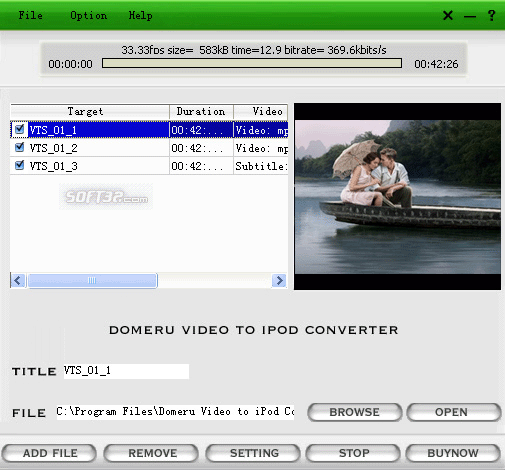
Task: Open the Help menu
Action: coord(140,16)
